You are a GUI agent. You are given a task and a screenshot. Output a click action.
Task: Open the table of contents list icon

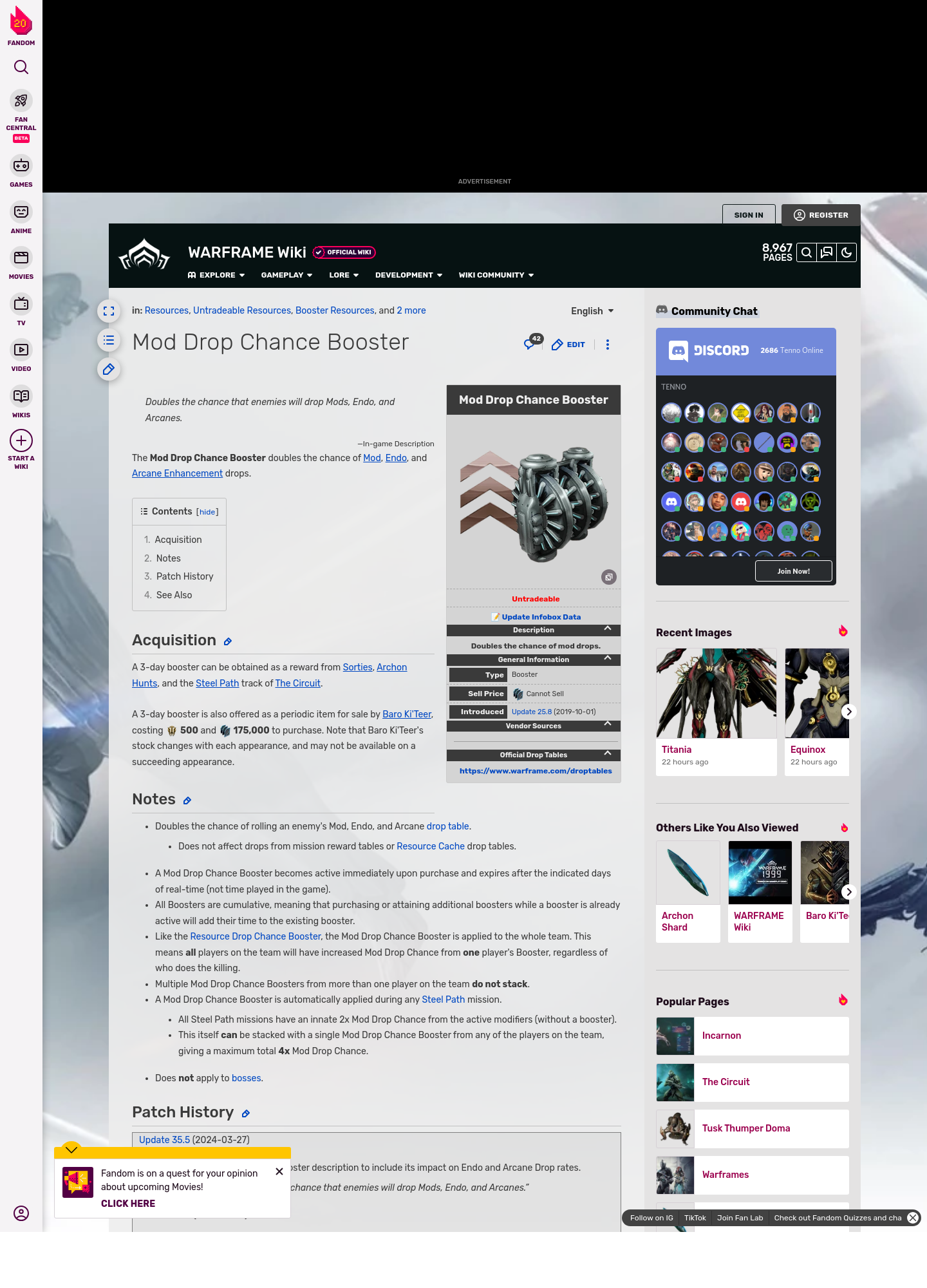click(x=109, y=340)
